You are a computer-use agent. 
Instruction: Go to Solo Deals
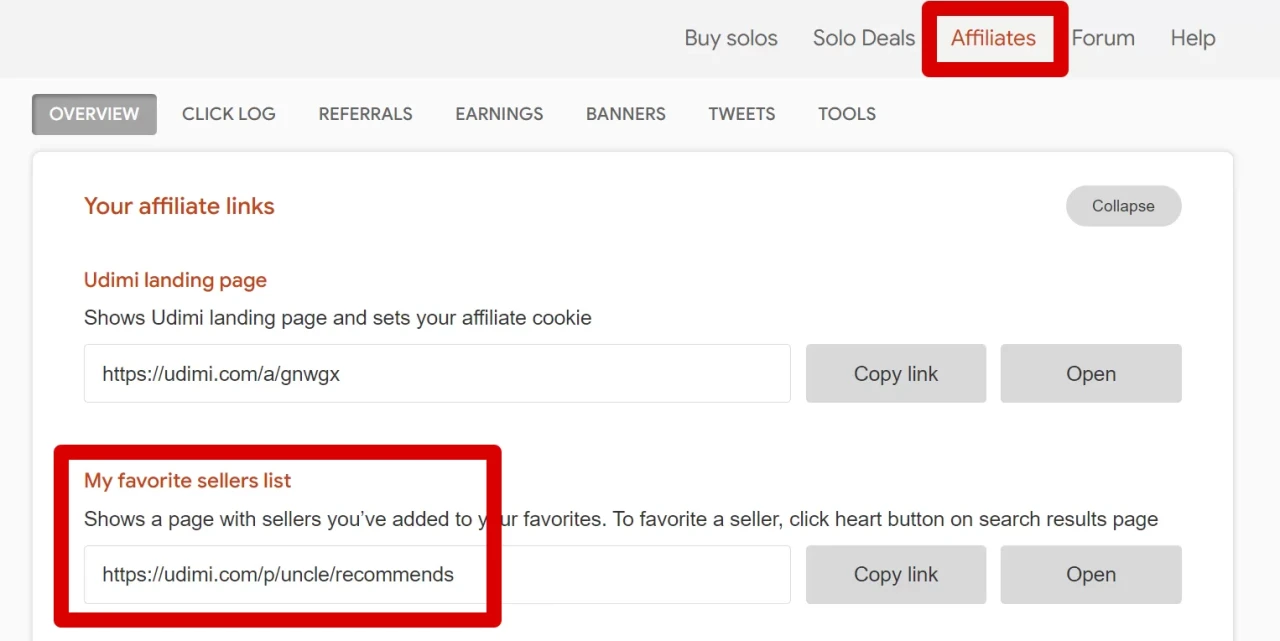tap(863, 38)
